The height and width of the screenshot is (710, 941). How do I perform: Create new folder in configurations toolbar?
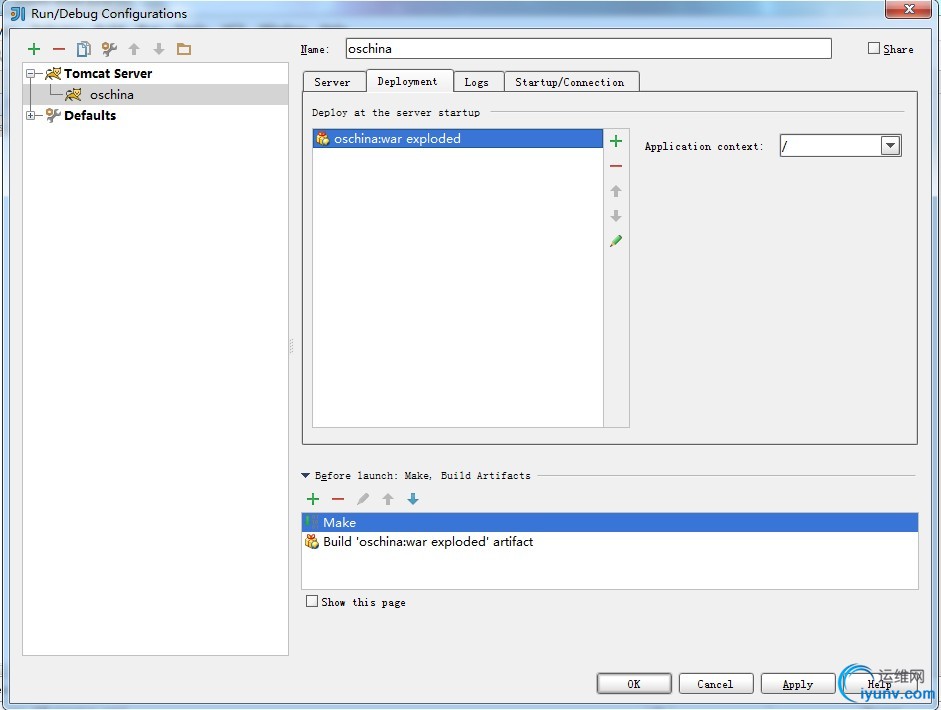coord(184,49)
